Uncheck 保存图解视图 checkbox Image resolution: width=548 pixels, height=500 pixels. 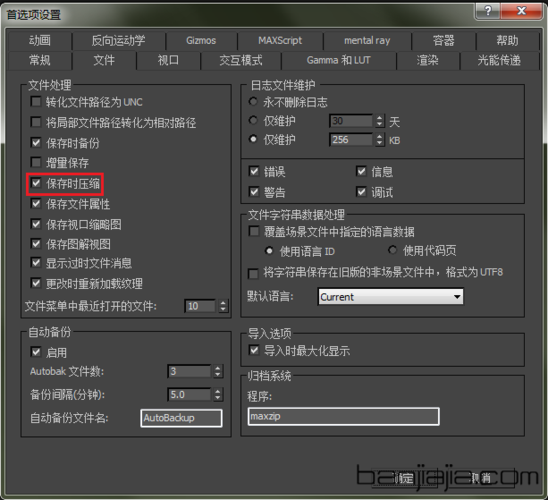pos(36,244)
